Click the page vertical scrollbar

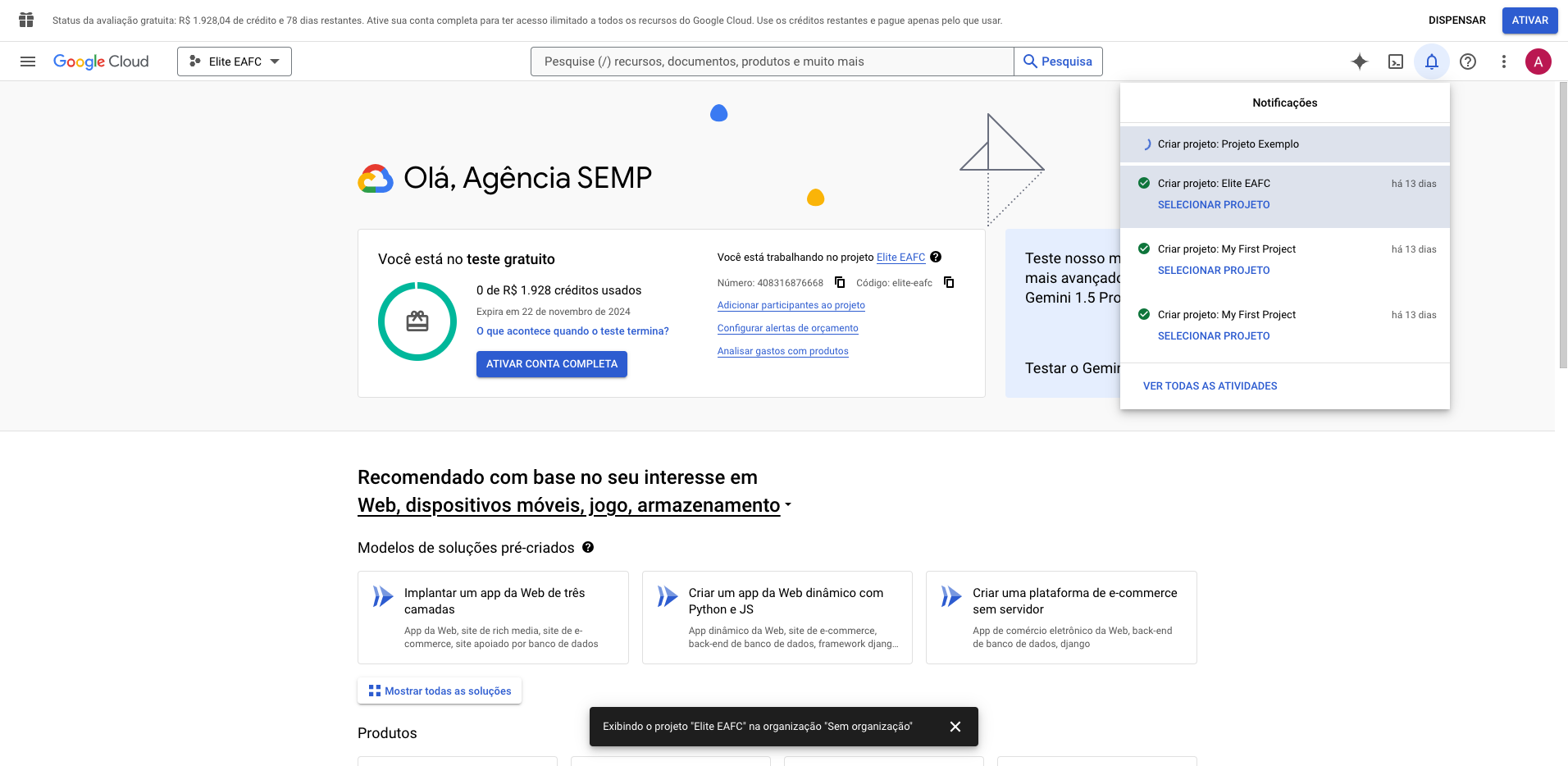click(x=1562, y=226)
